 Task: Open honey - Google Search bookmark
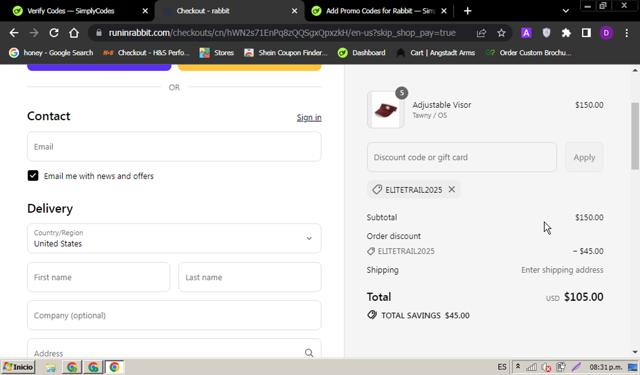pos(52,53)
